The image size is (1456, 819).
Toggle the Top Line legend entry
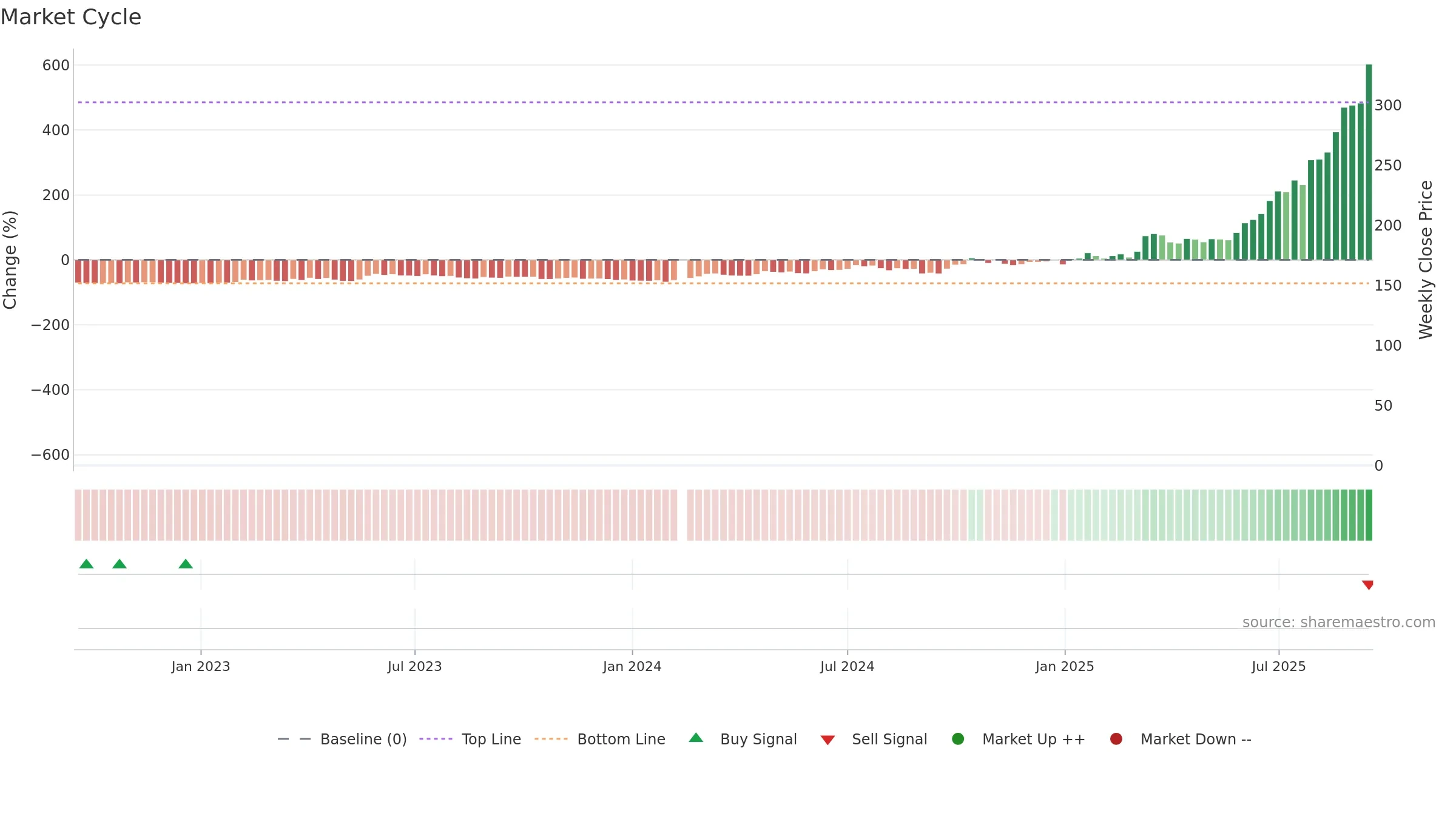[491, 740]
